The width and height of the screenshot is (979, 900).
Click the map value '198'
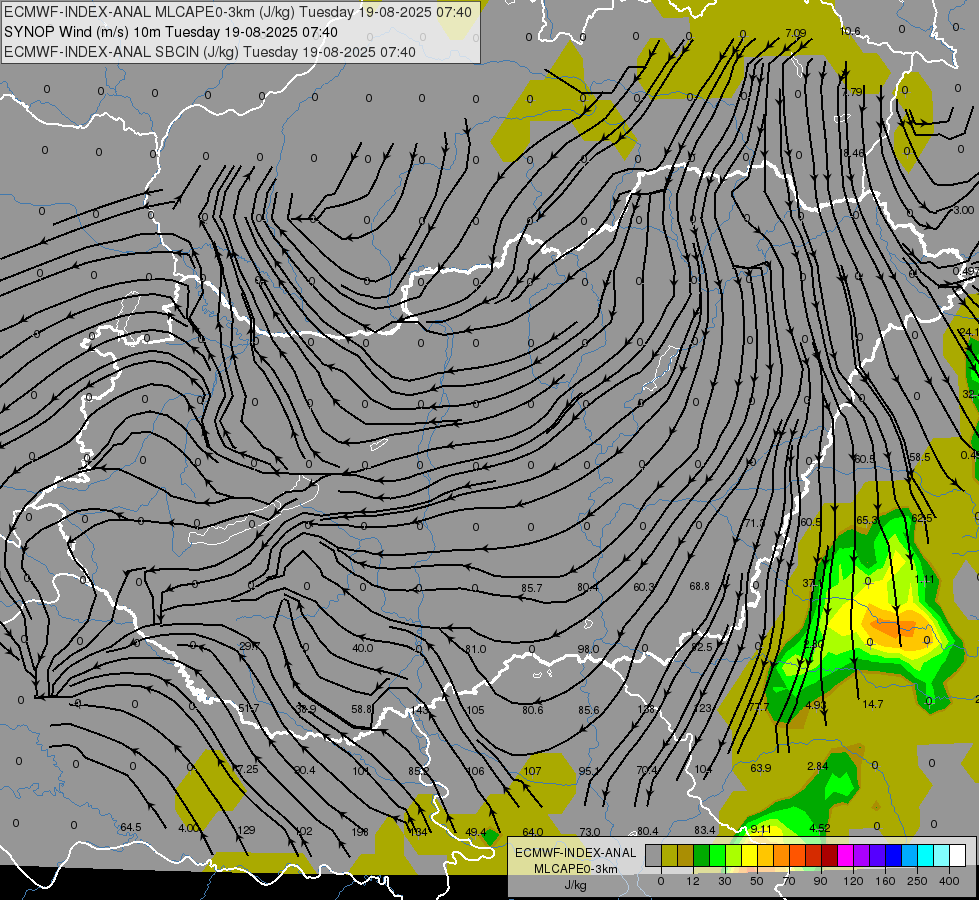point(360,832)
